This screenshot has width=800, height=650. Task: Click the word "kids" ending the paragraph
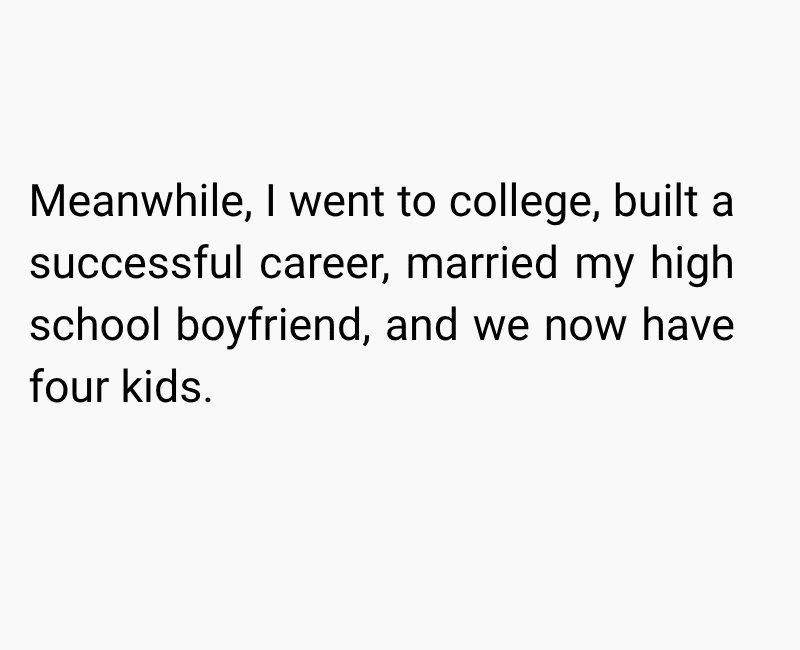tap(166, 388)
